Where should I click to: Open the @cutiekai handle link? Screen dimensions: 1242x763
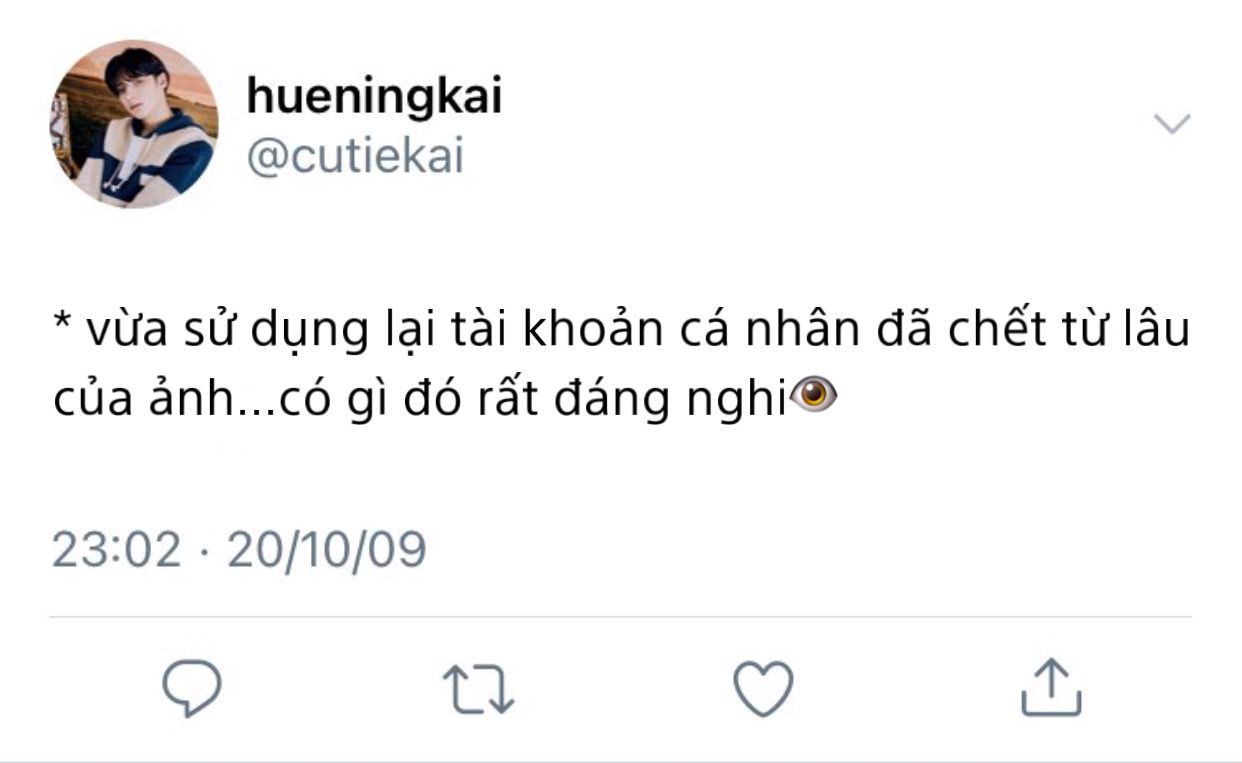355,157
